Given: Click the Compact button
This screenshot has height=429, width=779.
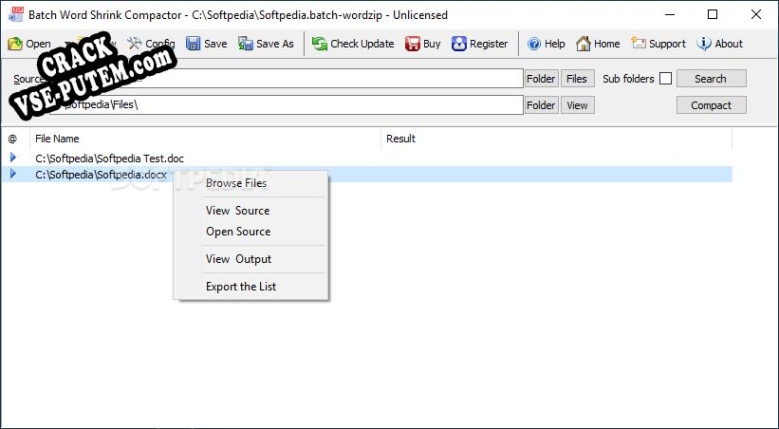Looking at the screenshot, I should point(711,105).
